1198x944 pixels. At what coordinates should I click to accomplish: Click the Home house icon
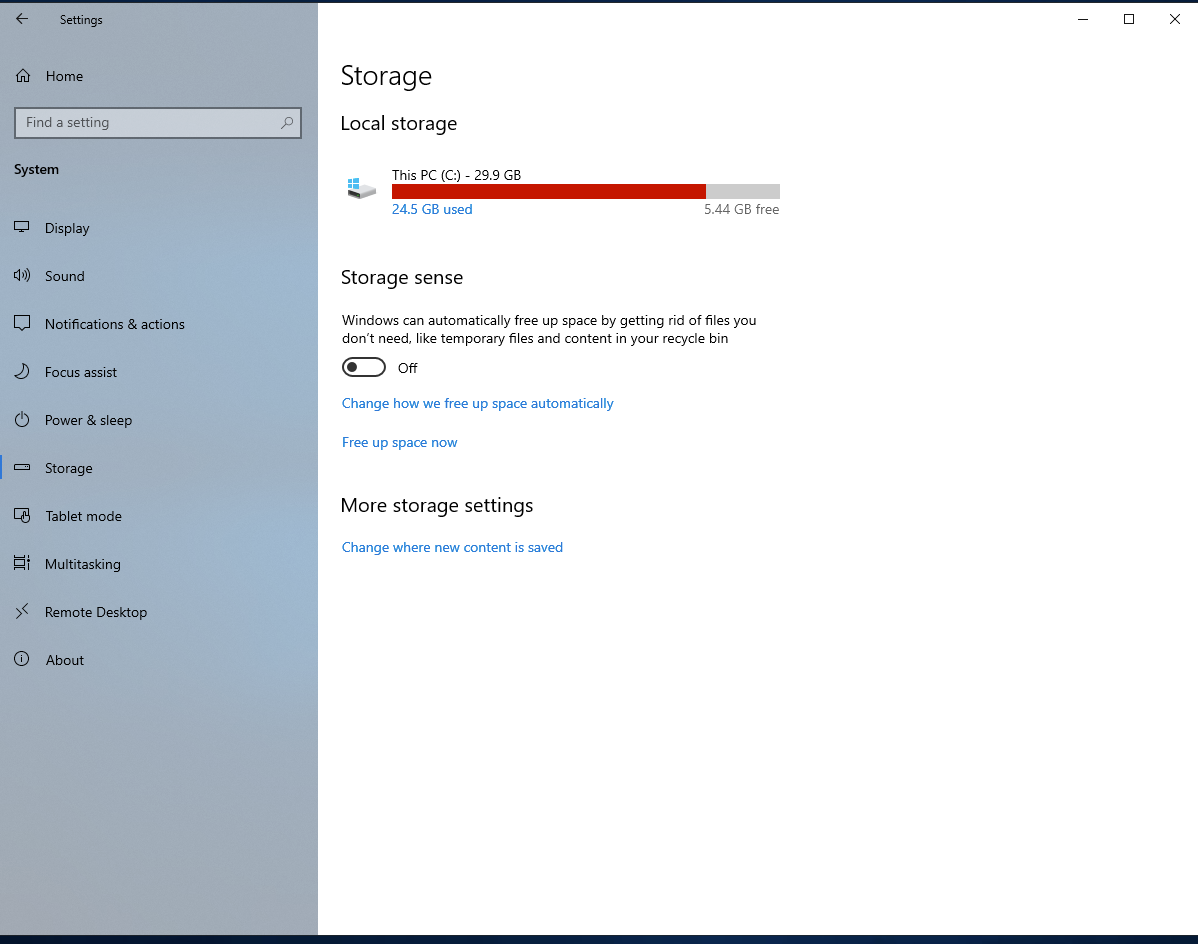click(x=23, y=76)
